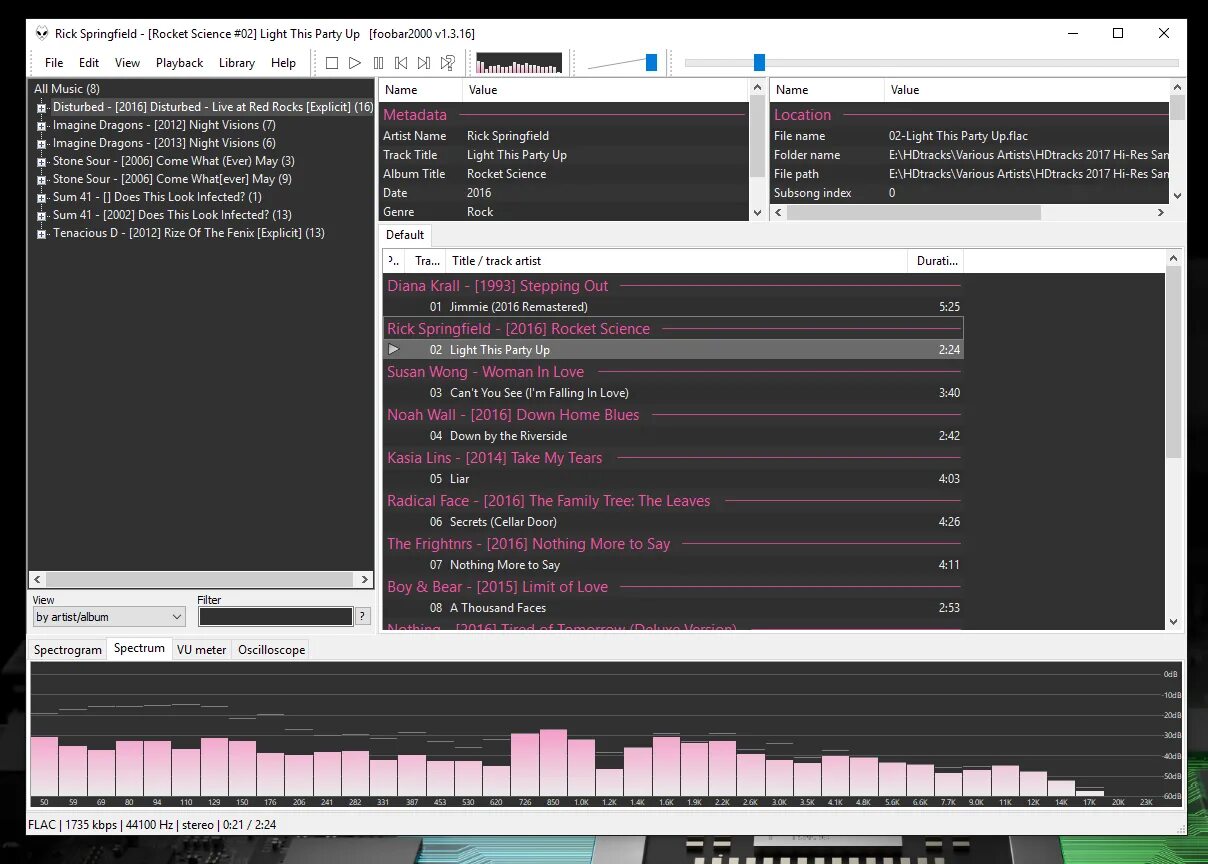Open the Oscilloscope tab
The height and width of the screenshot is (864, 1208).
(x=271, y=649)
